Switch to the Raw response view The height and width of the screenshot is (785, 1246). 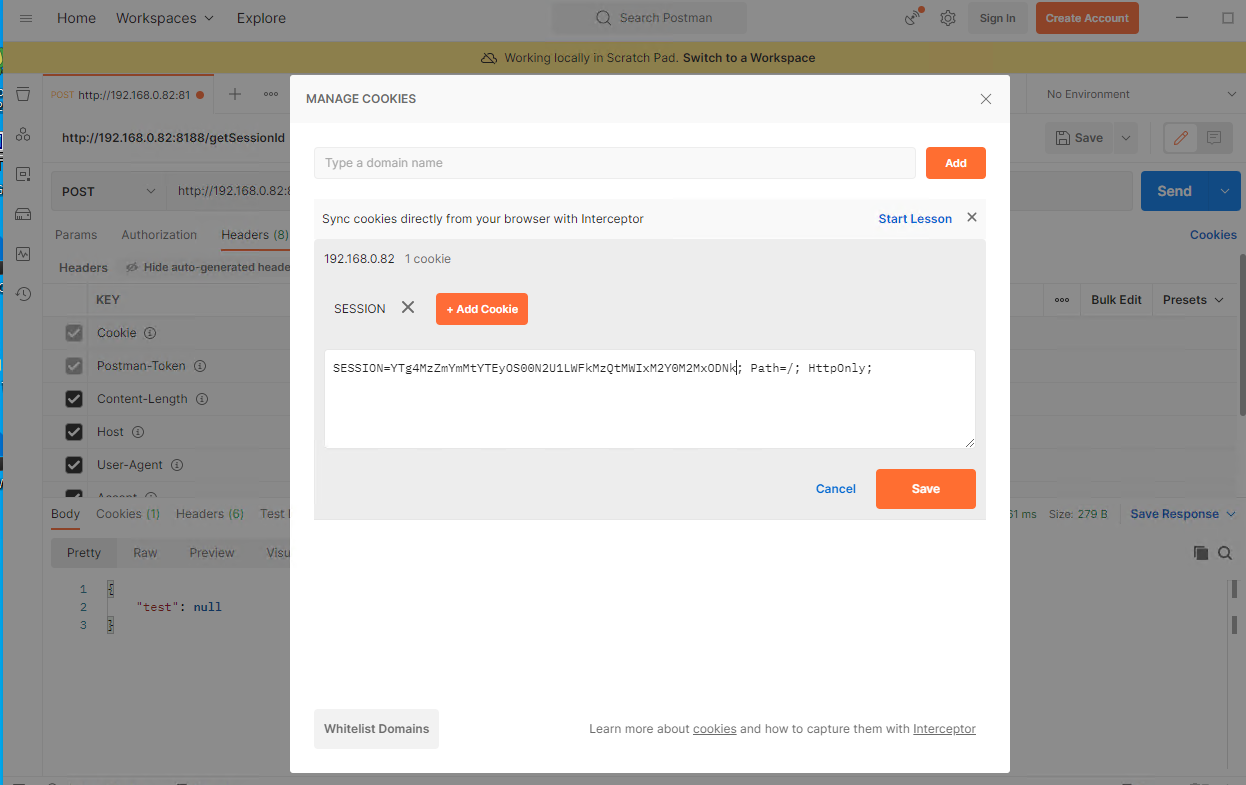pyautogui.click(x=145, y=553)
